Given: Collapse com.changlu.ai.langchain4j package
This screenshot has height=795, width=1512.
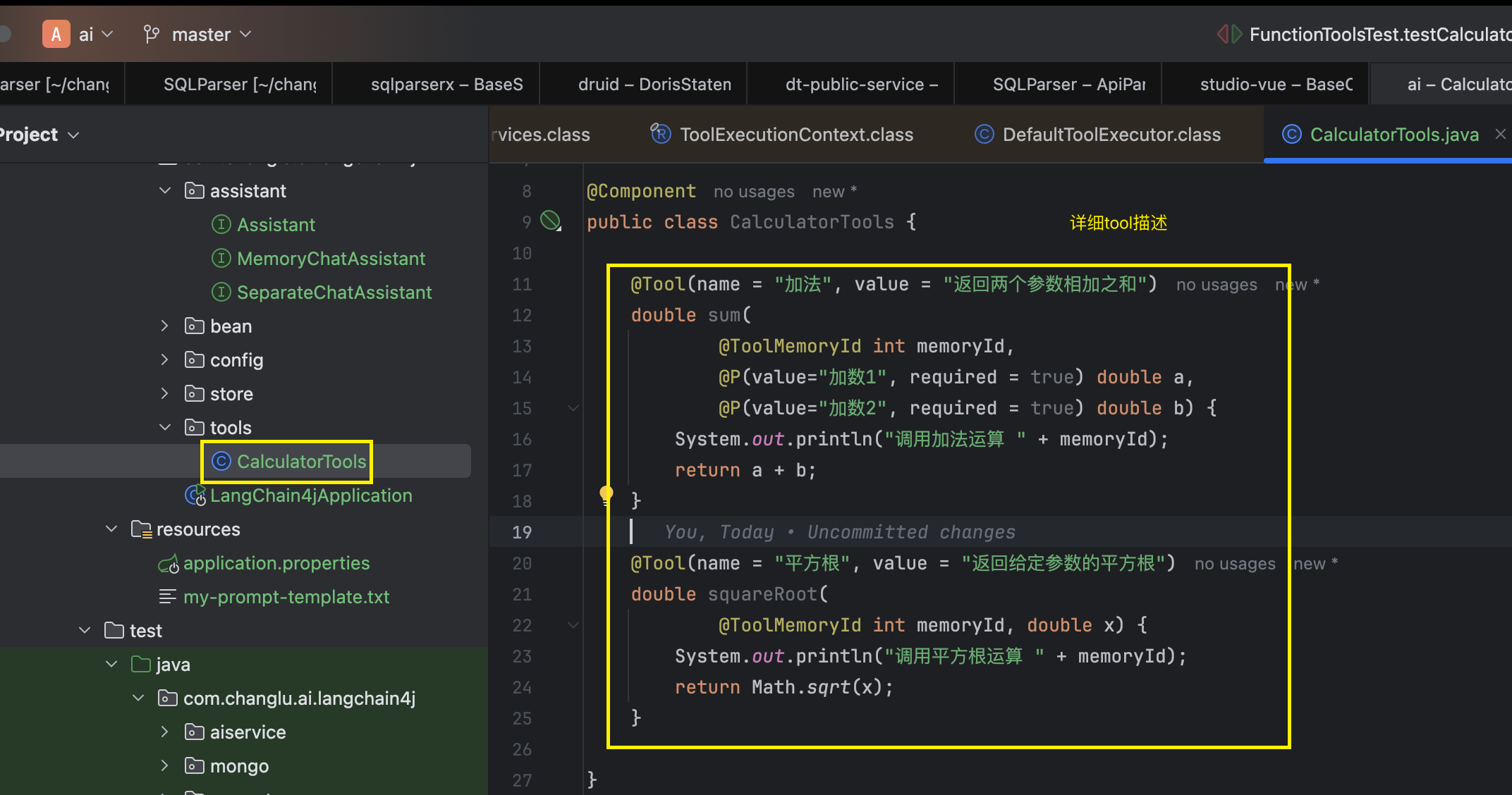Looking at the screenshot, I should [138, 698].
